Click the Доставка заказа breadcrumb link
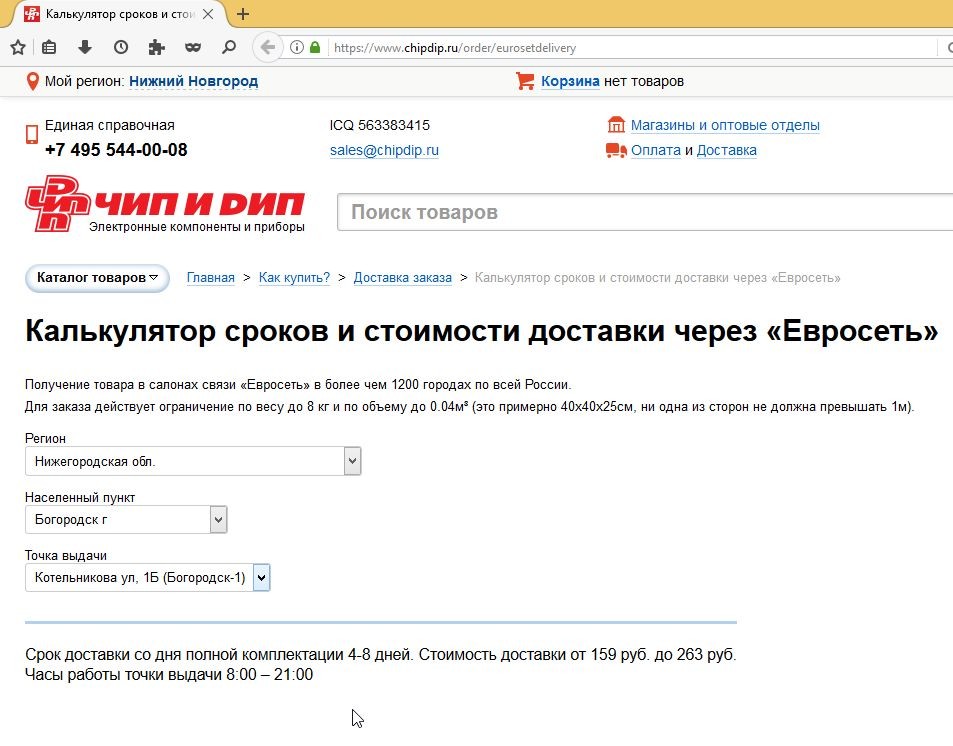Screen dimensions: 953x746 (x=402, y=278)
